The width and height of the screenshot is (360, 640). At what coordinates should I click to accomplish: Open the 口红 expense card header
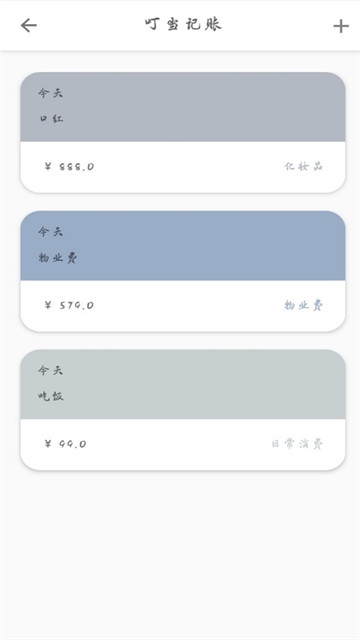(x=183, y=107)
